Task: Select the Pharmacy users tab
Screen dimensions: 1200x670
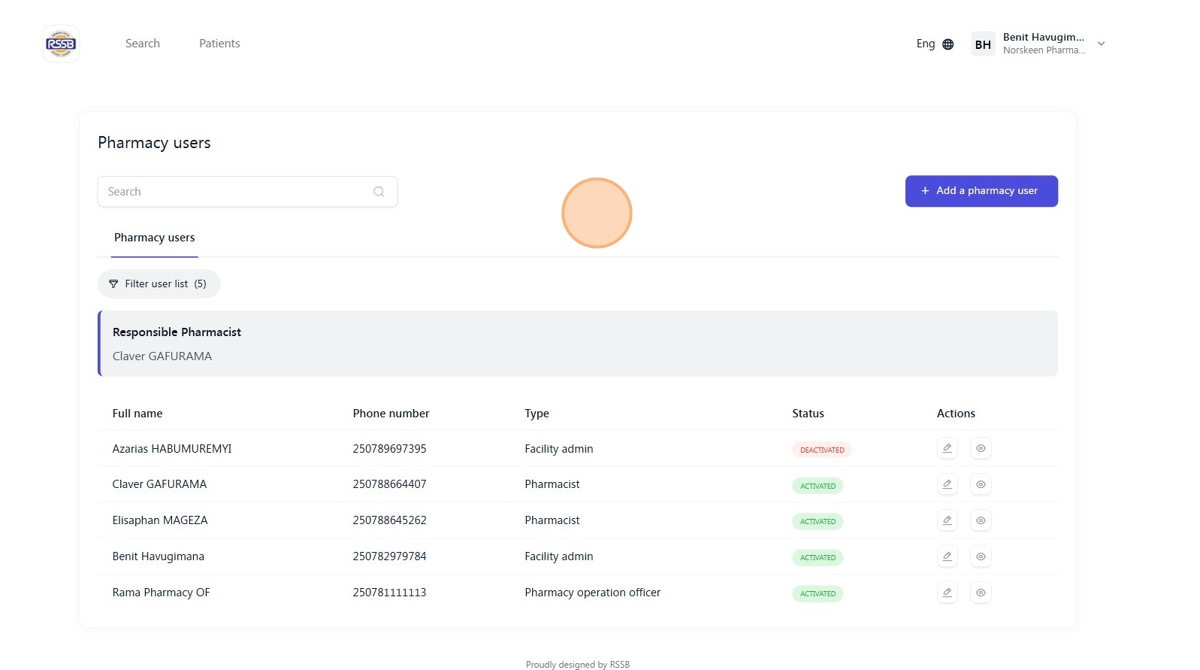Action: (154, 238)
